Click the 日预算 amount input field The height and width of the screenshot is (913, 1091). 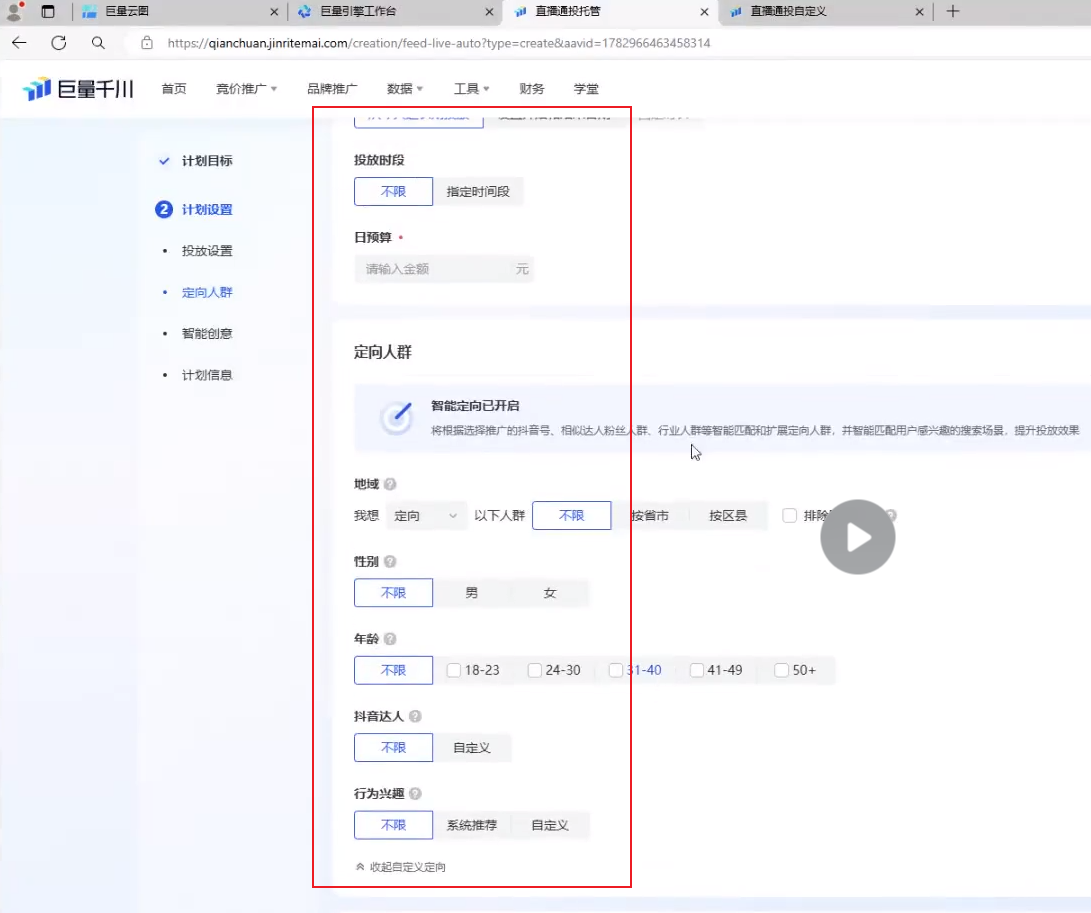pos(430,269)
